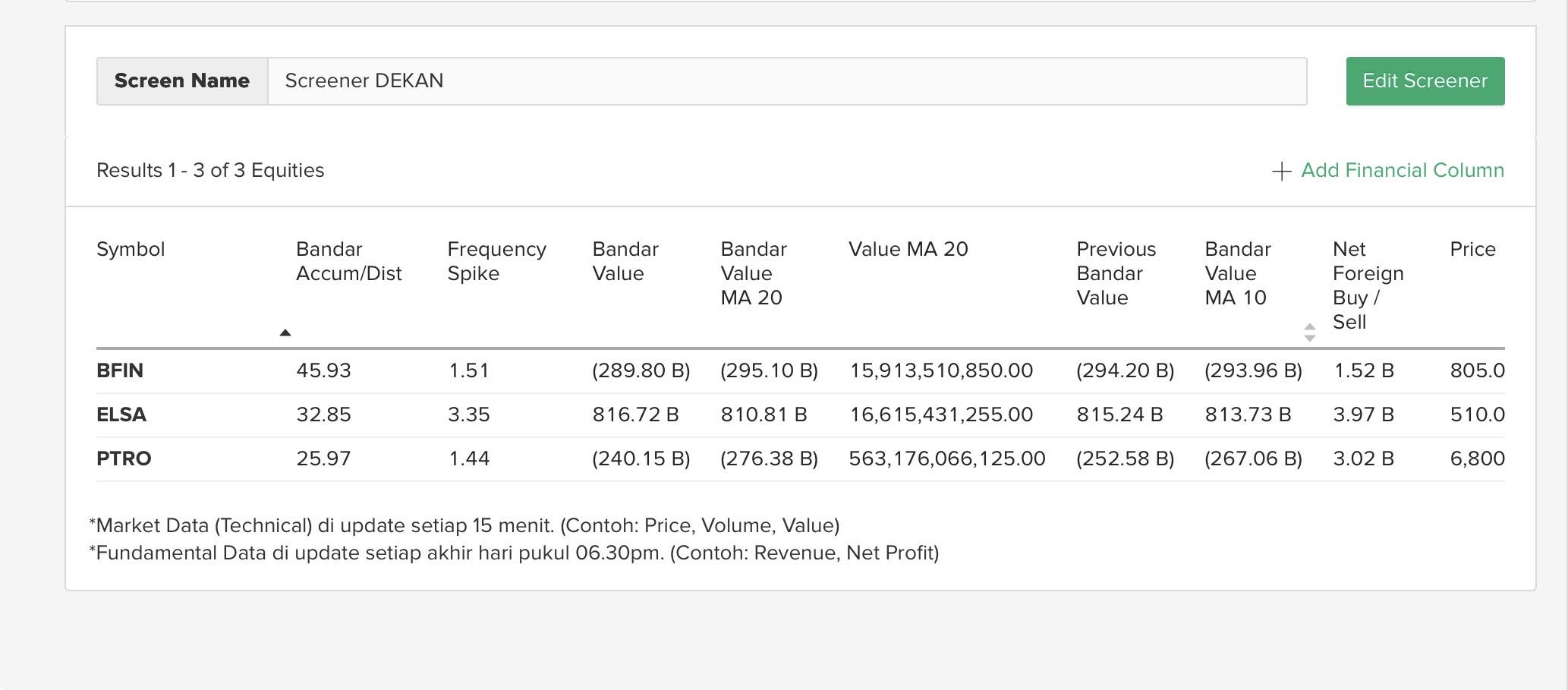Sort by the Symbol column header
The height and width of the screenshot is (690, 1568).
(x=131, y=249)
